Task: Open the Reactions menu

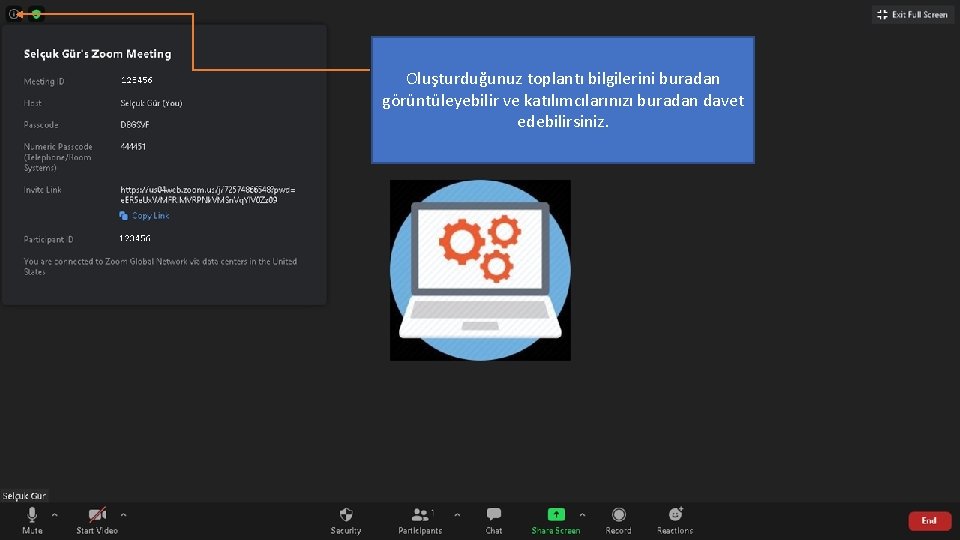Action: [x=675, y=521]
